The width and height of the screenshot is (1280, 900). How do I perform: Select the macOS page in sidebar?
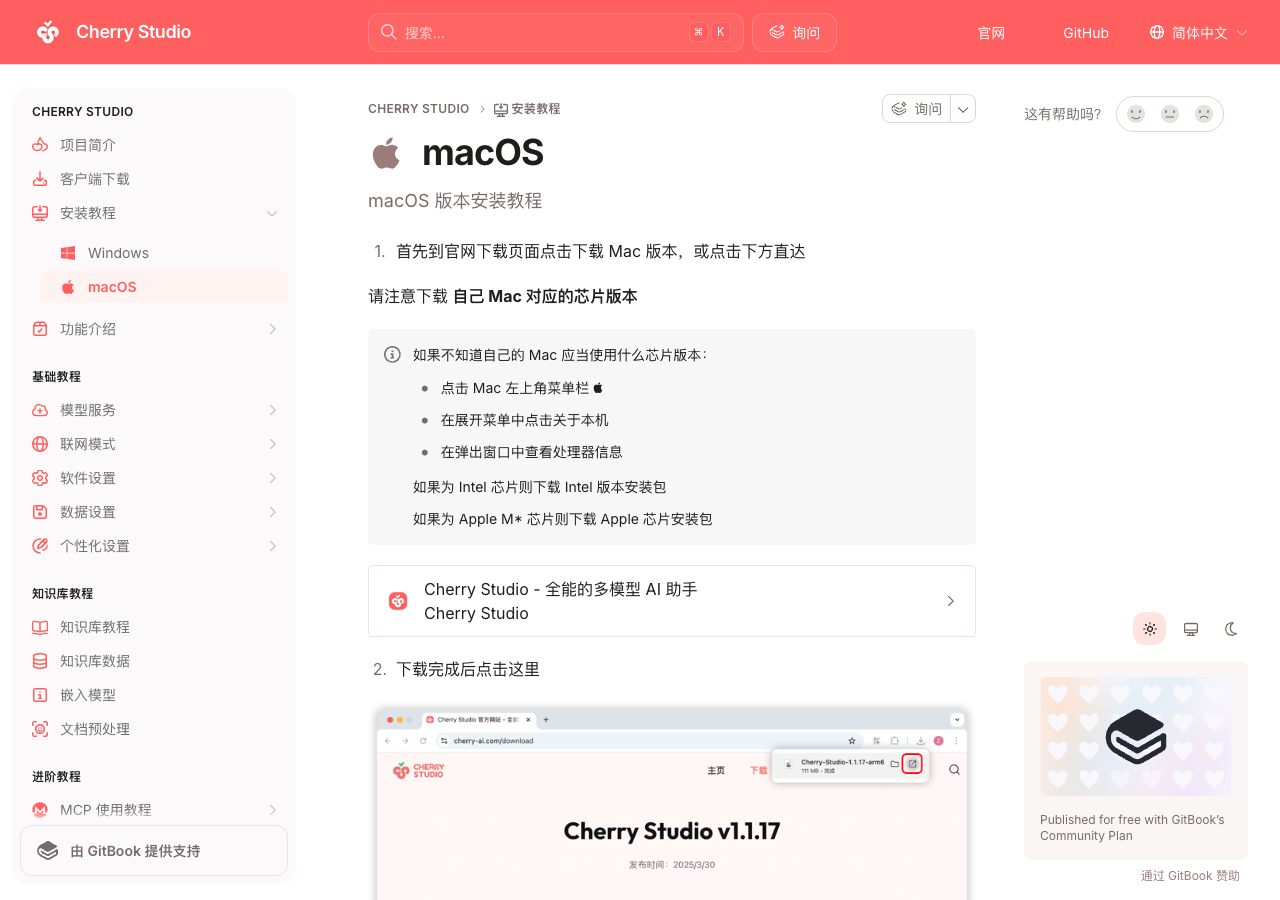[164, 287]
